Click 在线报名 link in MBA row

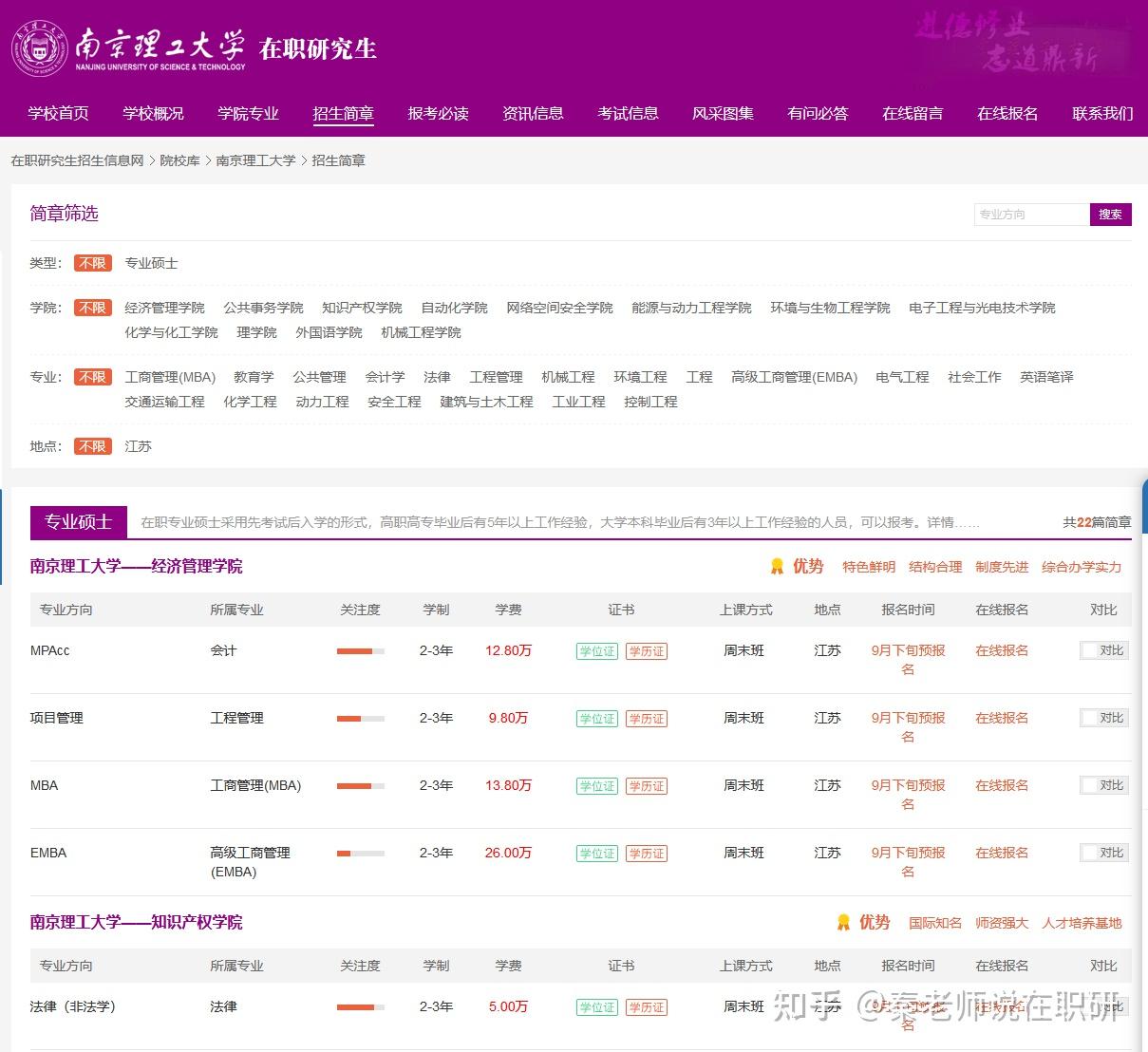click(x=1003, y=785)
